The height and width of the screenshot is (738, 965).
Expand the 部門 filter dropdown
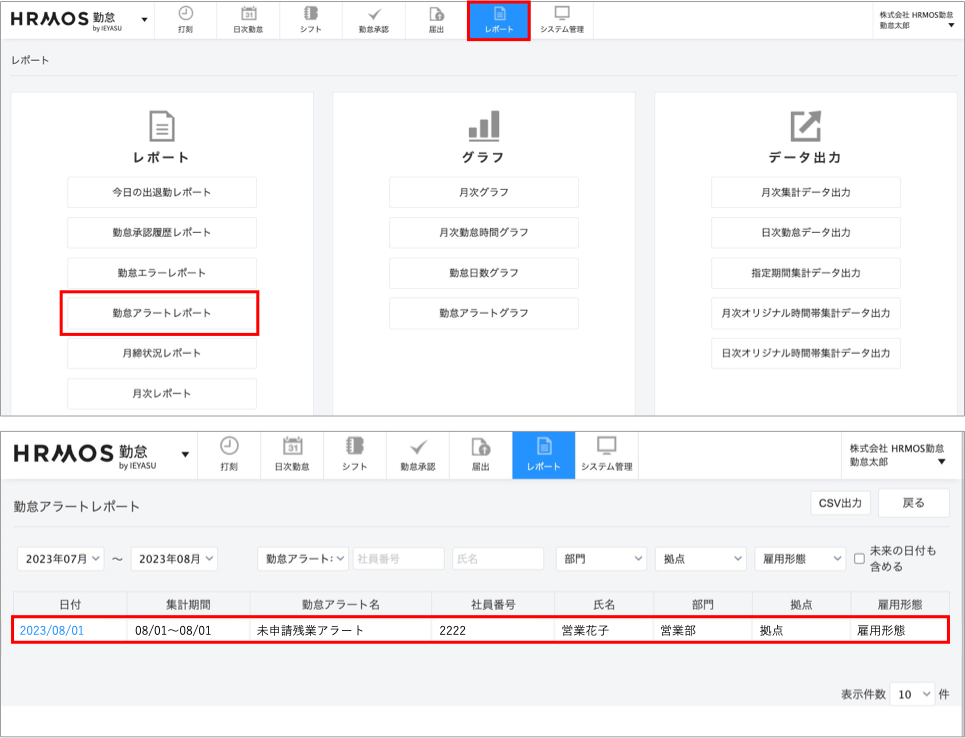(600, 559)
